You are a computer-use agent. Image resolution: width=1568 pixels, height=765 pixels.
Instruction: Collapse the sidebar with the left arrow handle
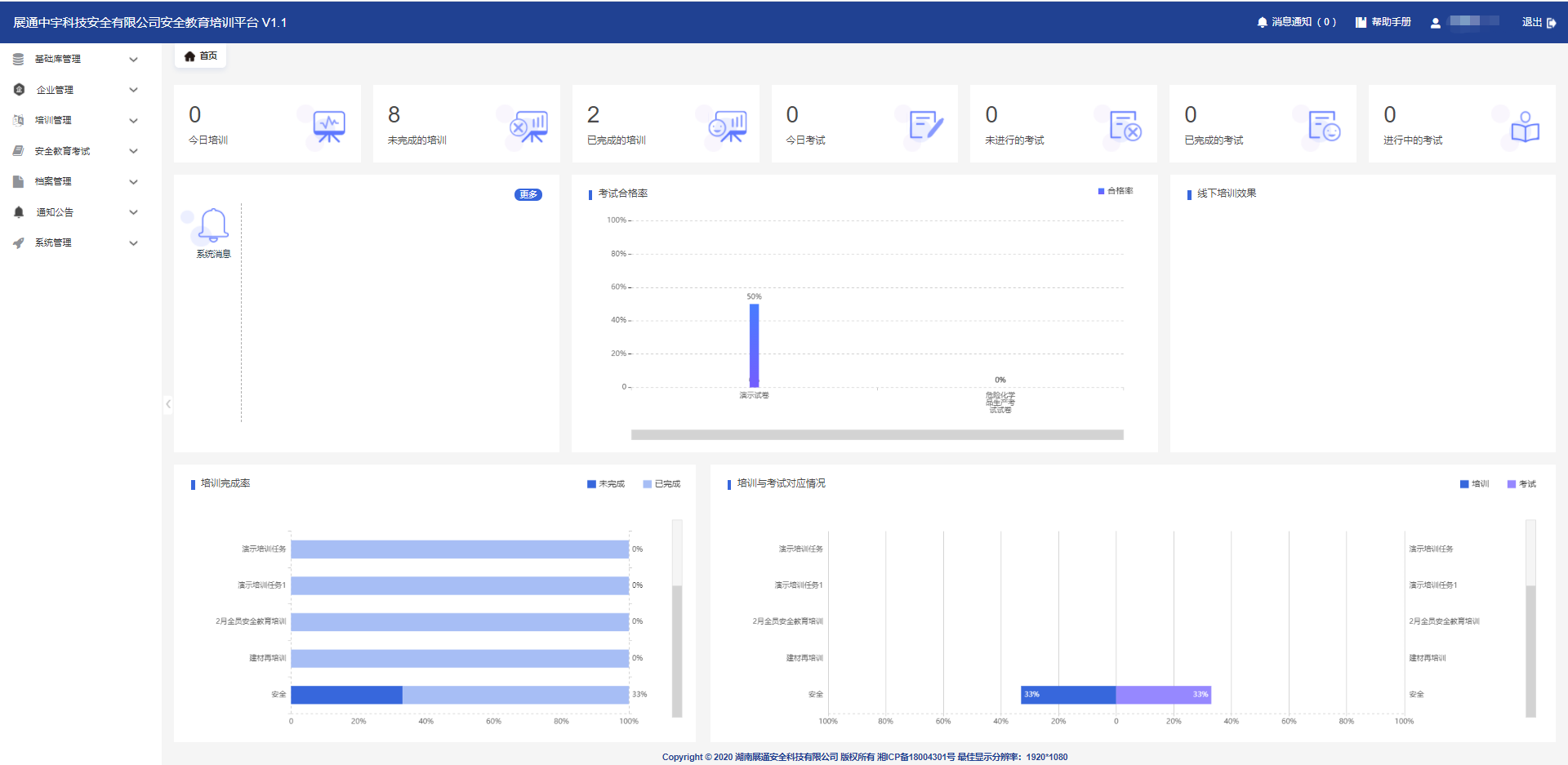pyautogui.click(x=168, y=404)
